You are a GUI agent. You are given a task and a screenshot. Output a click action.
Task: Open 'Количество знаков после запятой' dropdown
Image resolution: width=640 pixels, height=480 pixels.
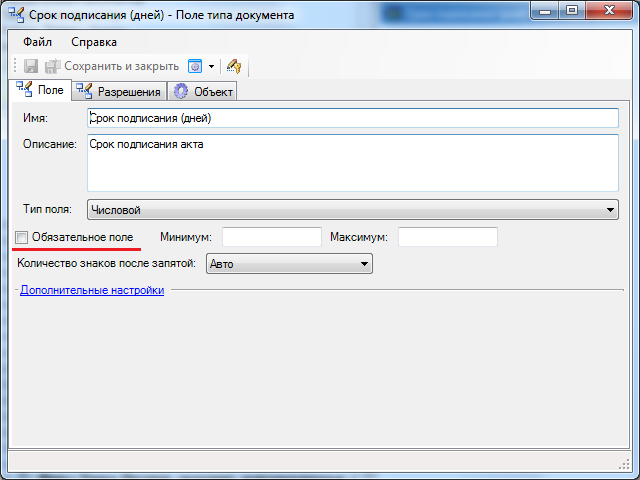pyautogui.click(x=288, y=264)
